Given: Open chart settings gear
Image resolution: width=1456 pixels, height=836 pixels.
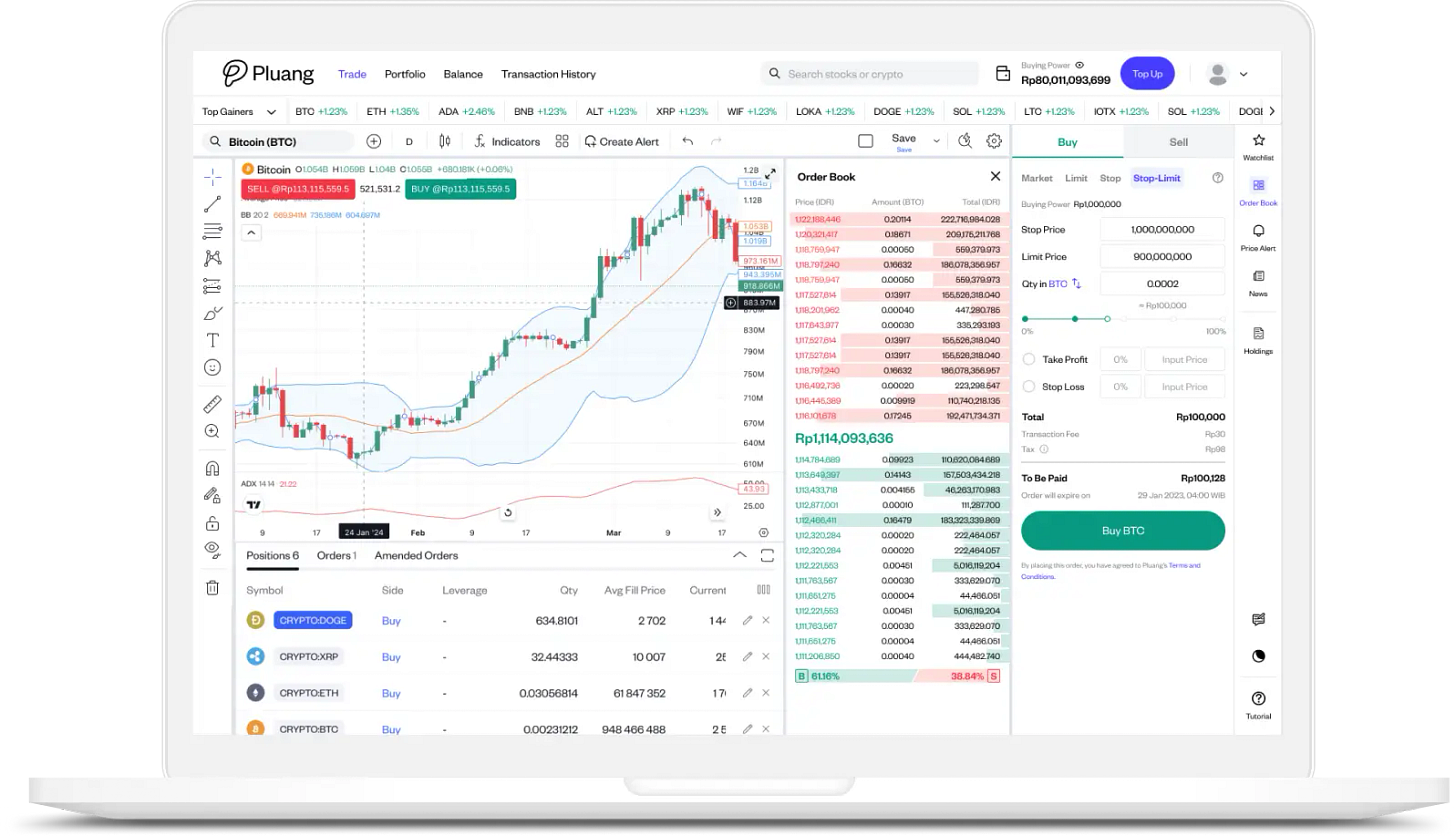Looking at the screenshot, I should [x=994, y=141].
